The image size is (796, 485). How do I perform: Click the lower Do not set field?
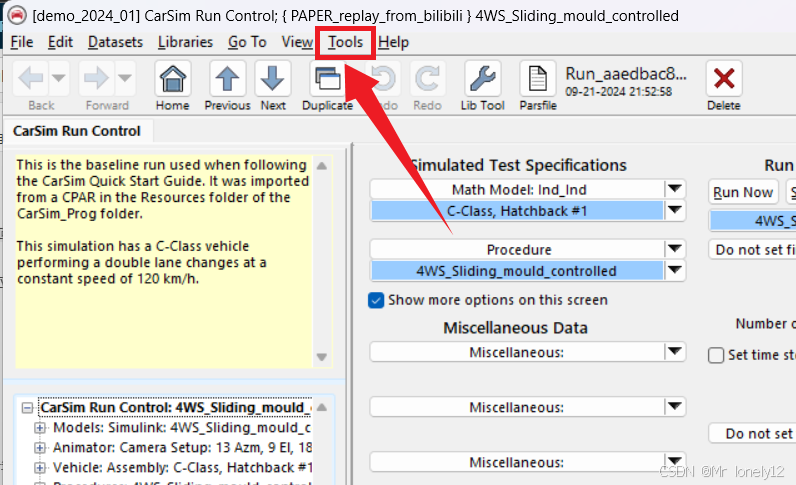coord(752,433)
